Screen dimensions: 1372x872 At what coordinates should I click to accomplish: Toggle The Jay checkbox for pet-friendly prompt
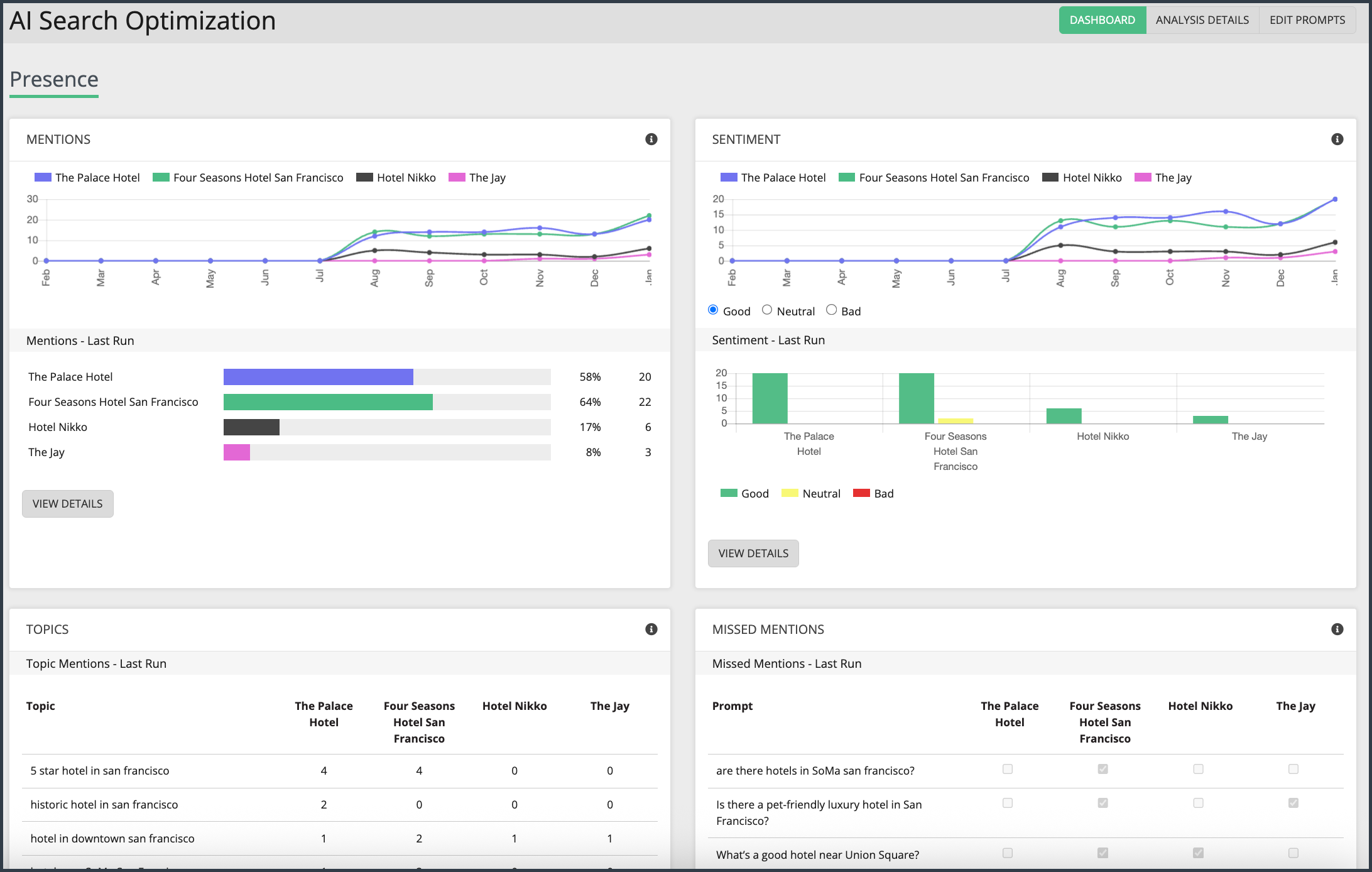[1293, 803]
